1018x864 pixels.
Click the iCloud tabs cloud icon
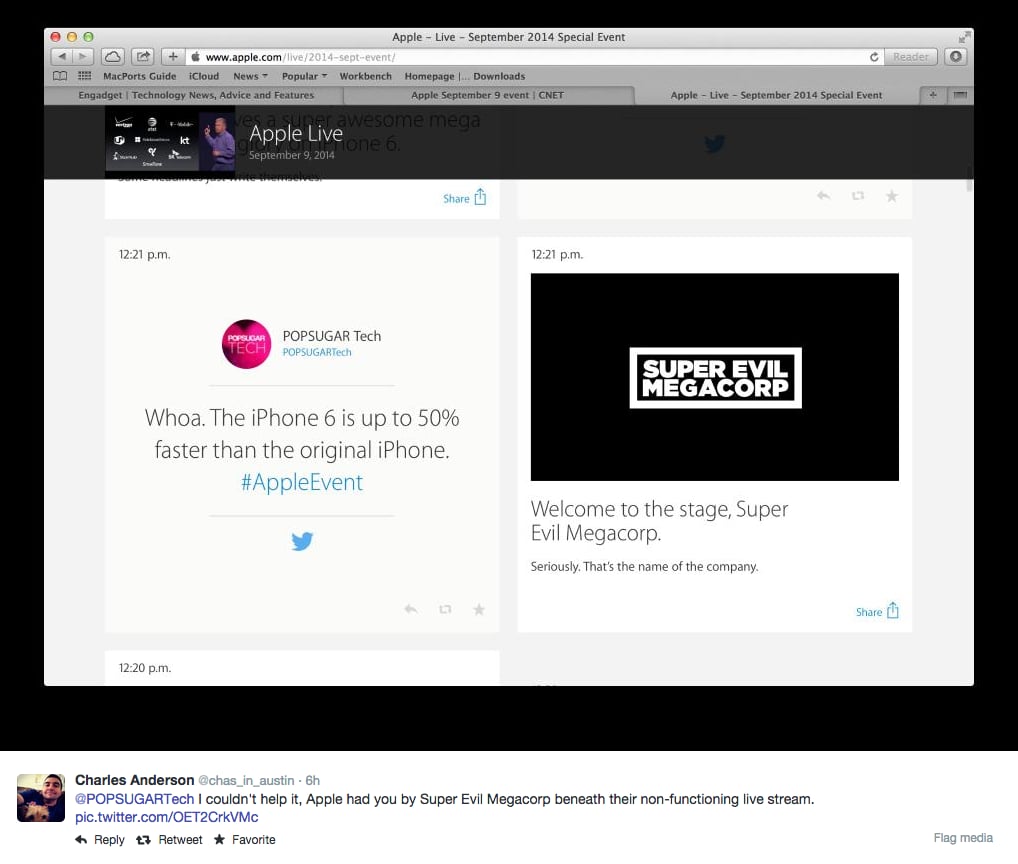(x=112, y=57)
